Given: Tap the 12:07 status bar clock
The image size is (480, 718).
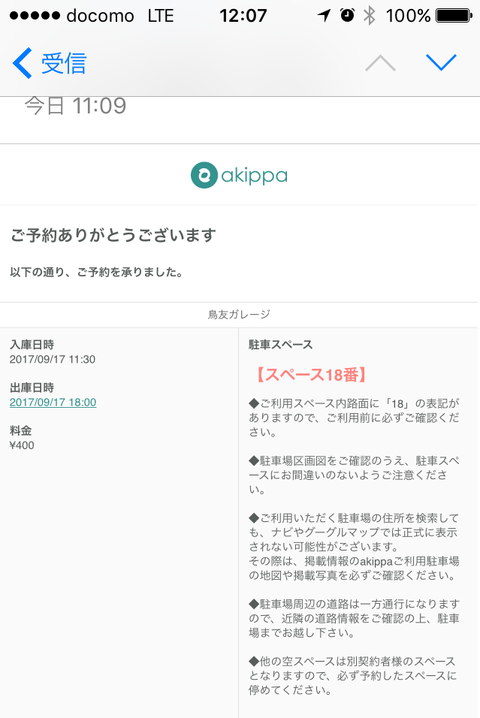Looking at the screenshot, I should 243,16.
